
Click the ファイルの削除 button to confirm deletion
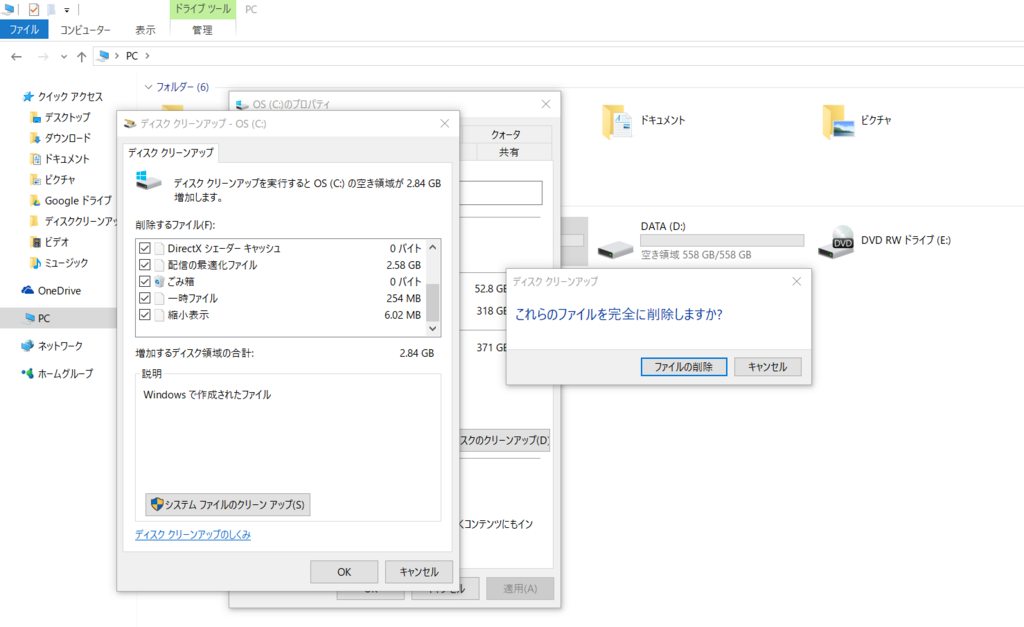point(683,366)
